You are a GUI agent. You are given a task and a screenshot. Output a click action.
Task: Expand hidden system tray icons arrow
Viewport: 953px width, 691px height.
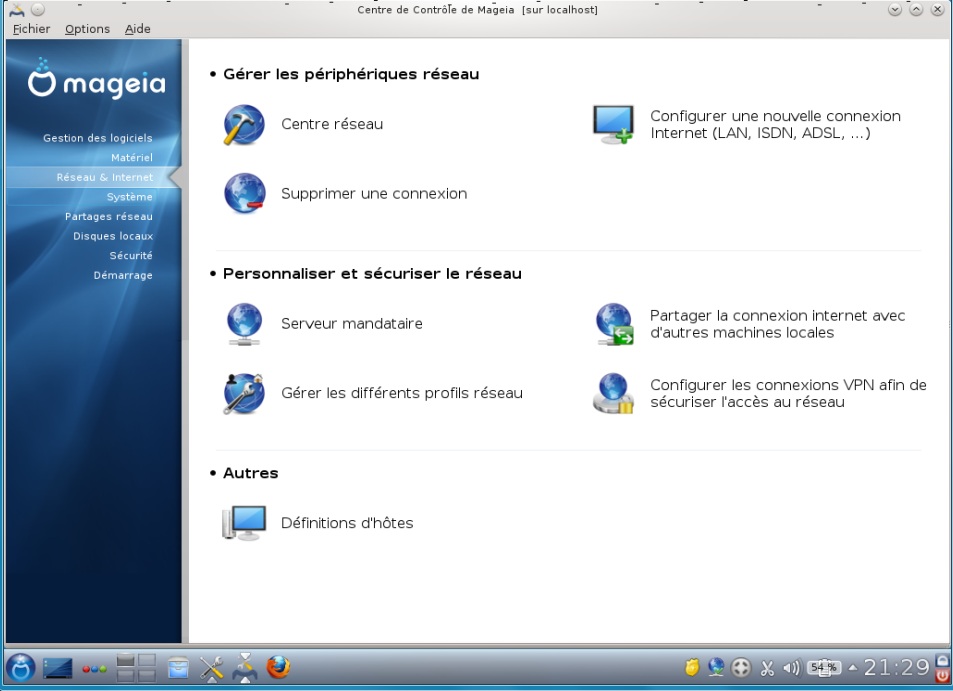pyautogui.click(x=853, y=668)
